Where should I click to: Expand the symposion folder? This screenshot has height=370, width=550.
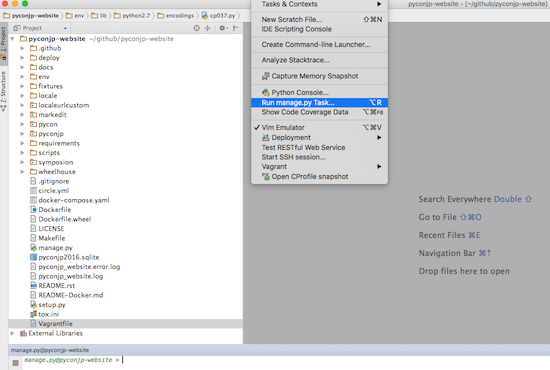22,162
